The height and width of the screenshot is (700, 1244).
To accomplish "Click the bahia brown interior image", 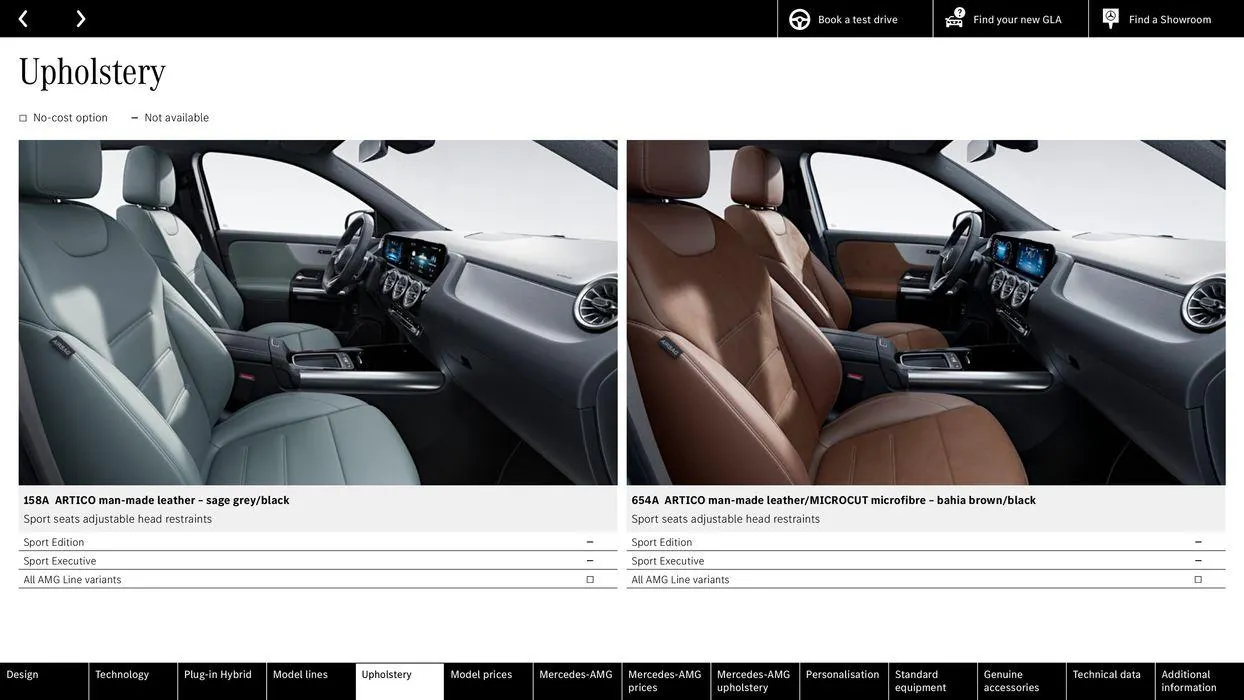I will click(926, 312).
